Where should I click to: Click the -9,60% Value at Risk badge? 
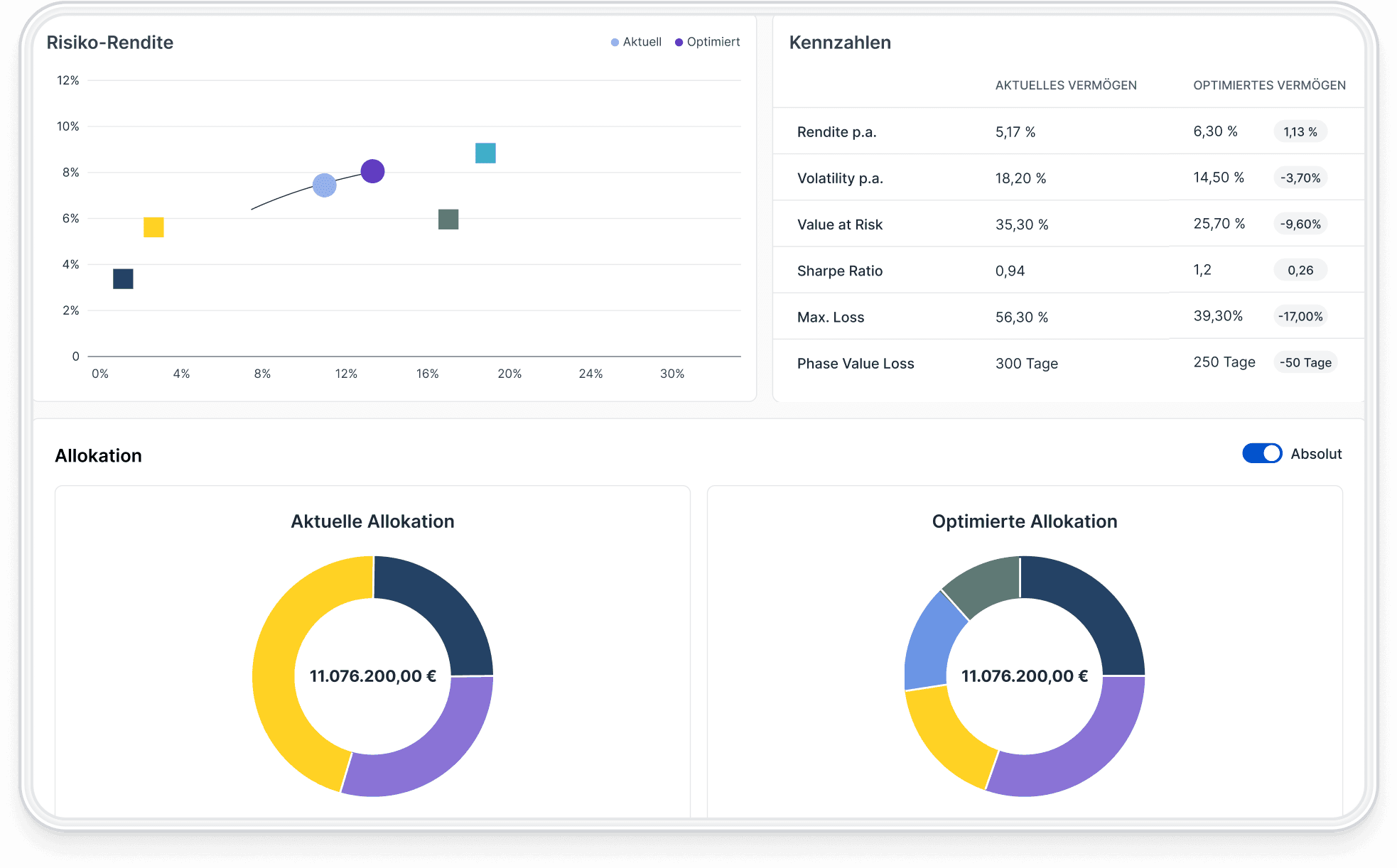[x=1300, y=224]
